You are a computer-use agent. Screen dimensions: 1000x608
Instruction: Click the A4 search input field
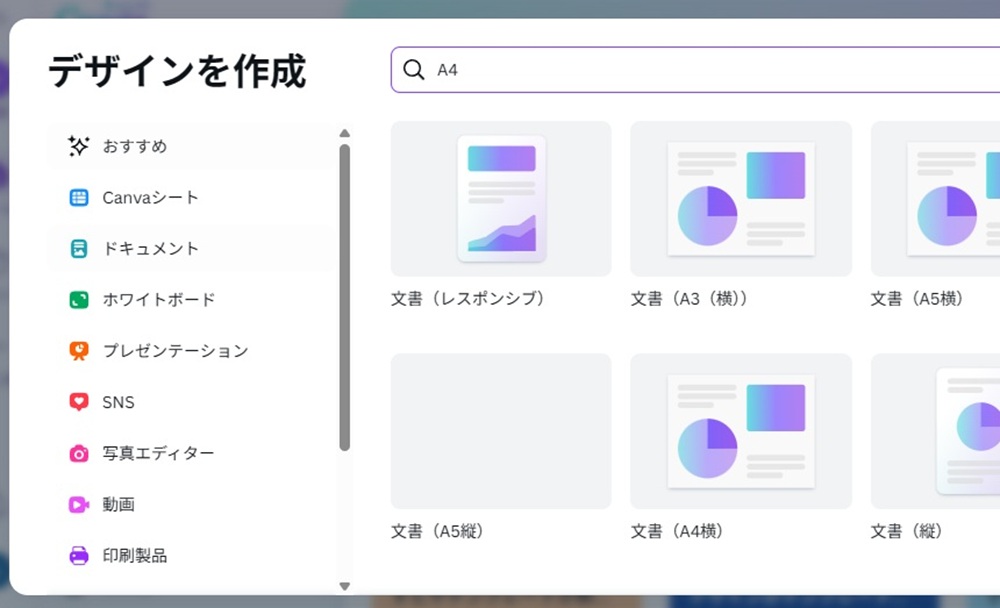click(700, 70)
